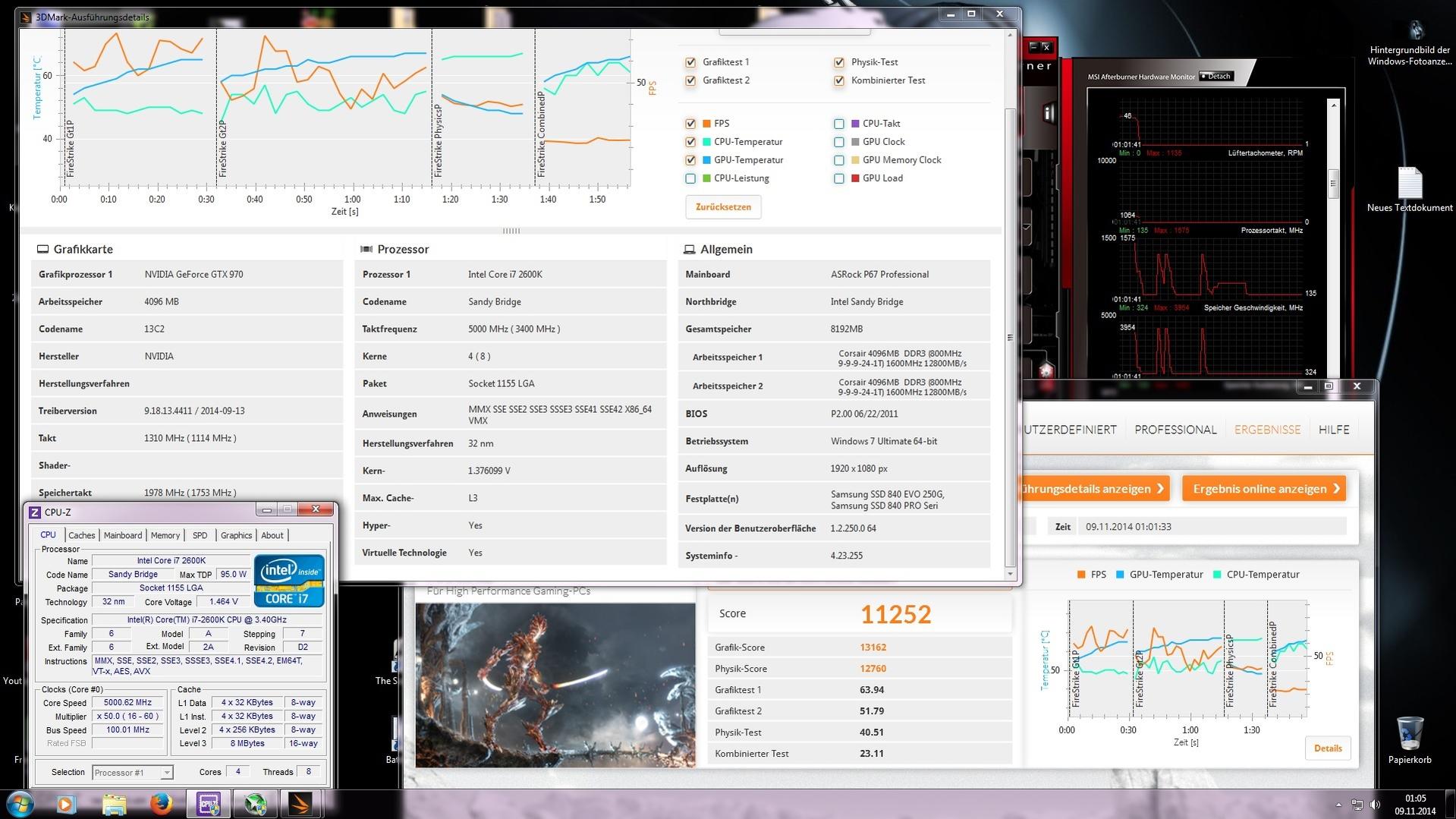This screenshot has width=1456, height=819.
Task: Click teal CPU-Temperatur swatch in results legend
Action: pyautogui.click(x=1217, y=575)
